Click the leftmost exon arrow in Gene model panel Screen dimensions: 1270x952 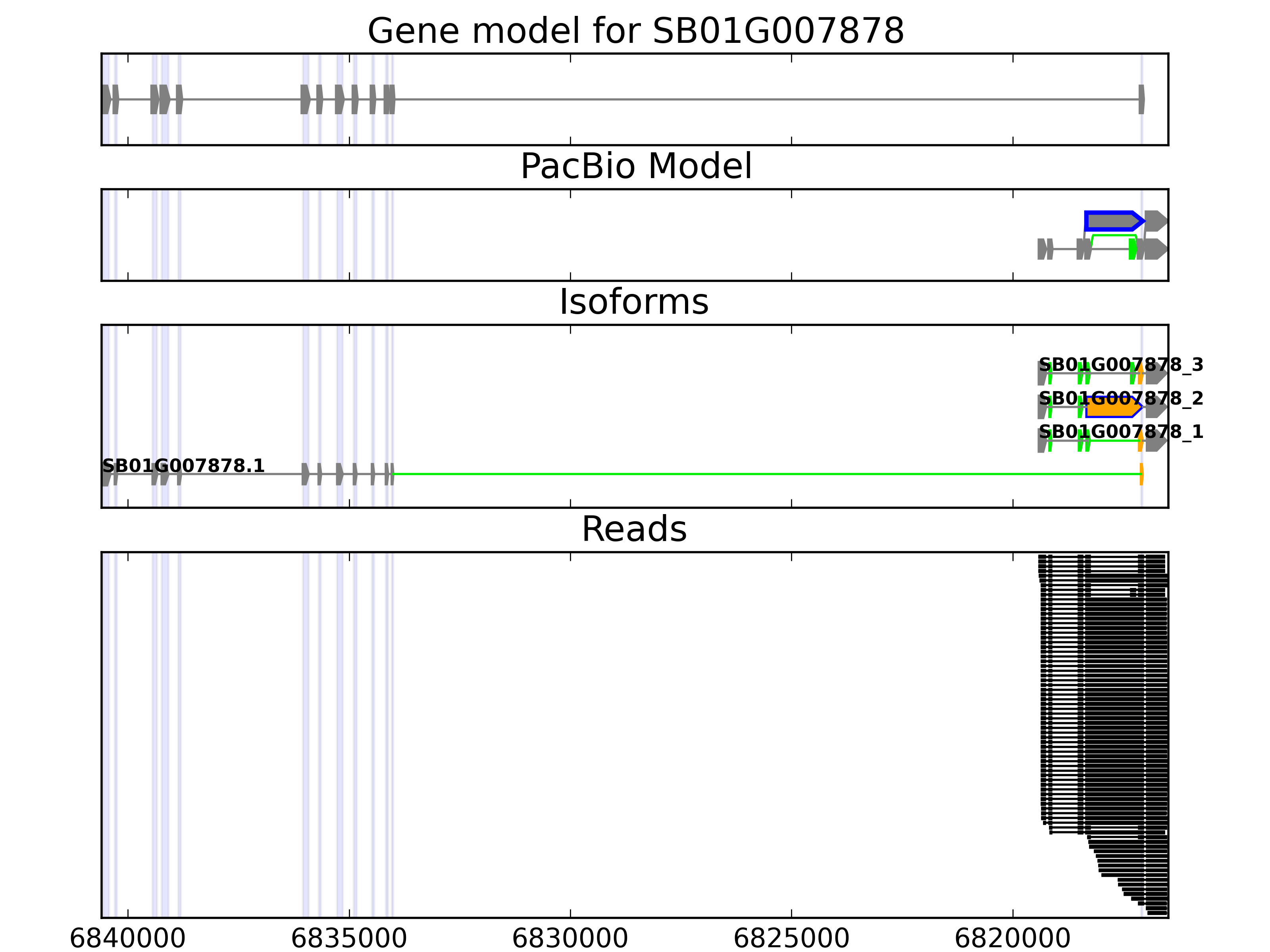pyautogui.click(x=106, y=99)
